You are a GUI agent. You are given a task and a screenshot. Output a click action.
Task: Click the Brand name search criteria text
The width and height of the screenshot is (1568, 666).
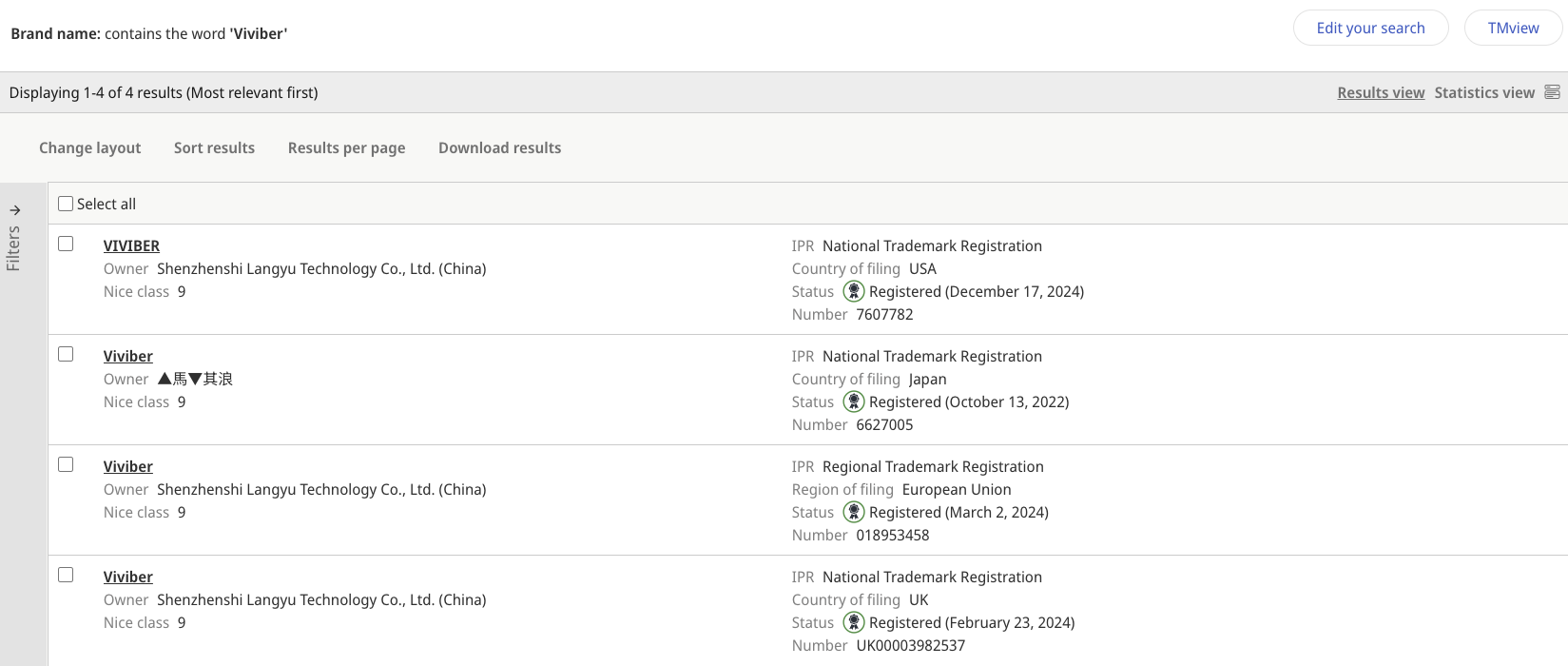pos(149,33)
